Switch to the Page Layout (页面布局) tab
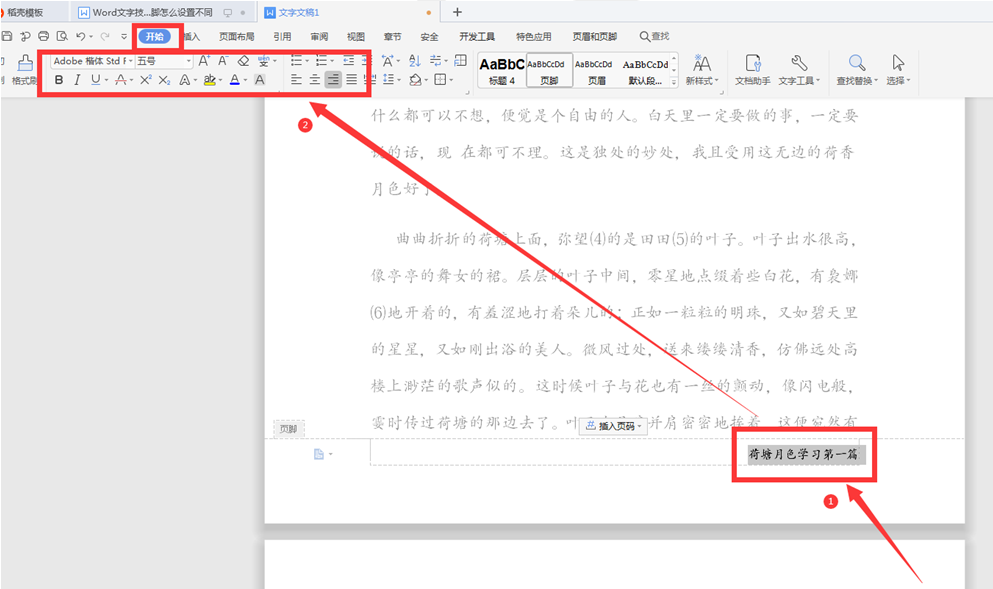 (236, 36)
